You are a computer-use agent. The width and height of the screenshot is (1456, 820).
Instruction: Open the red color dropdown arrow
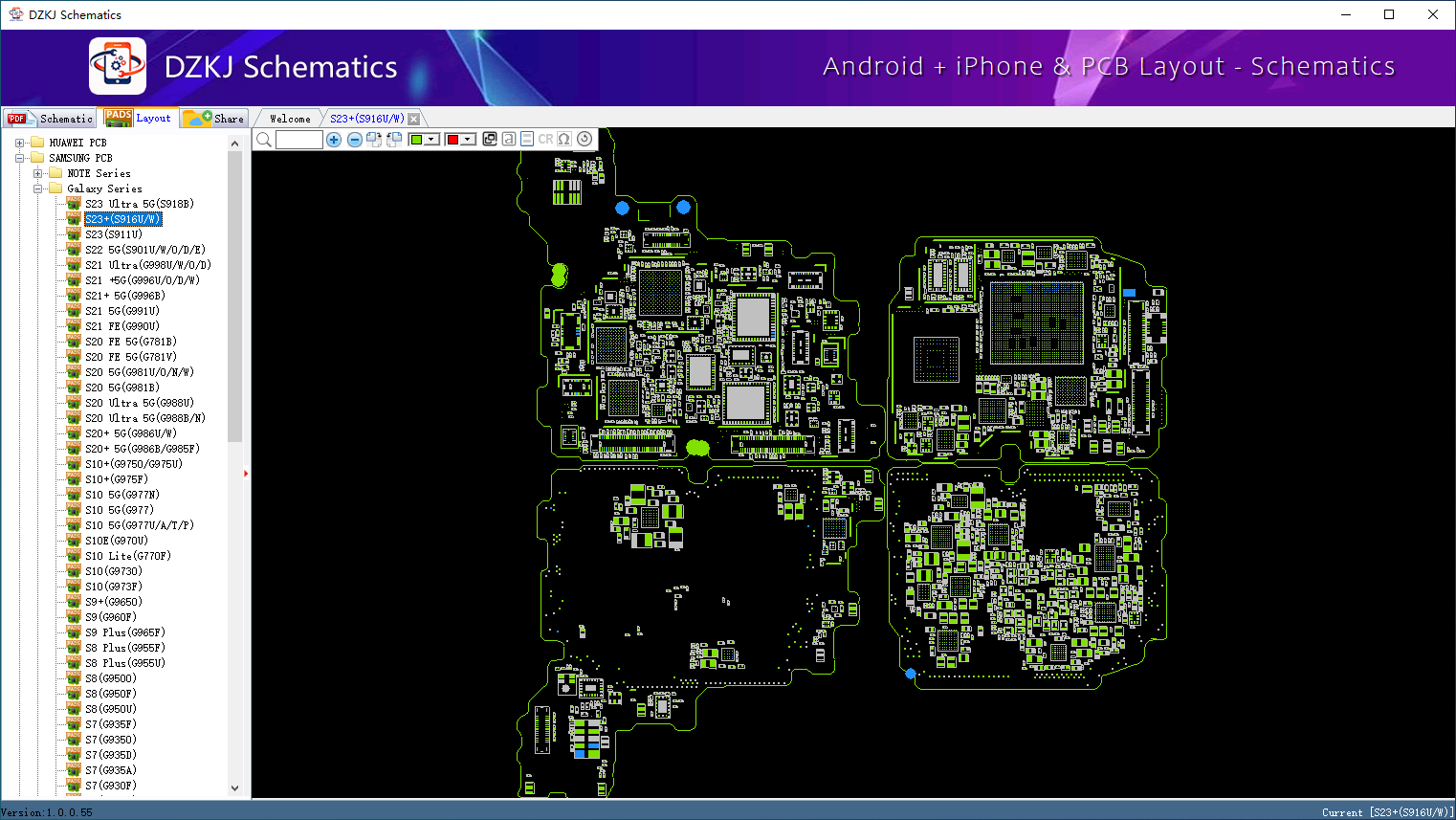pyautogui.click(x=469, y=140)
